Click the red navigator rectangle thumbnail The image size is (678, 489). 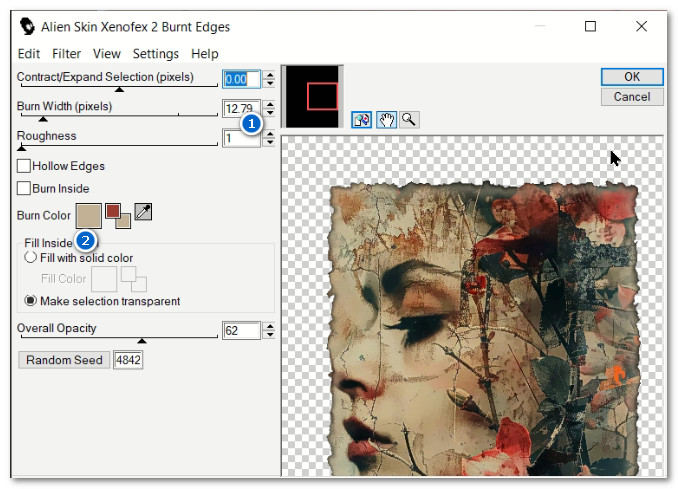pos(323,96)
